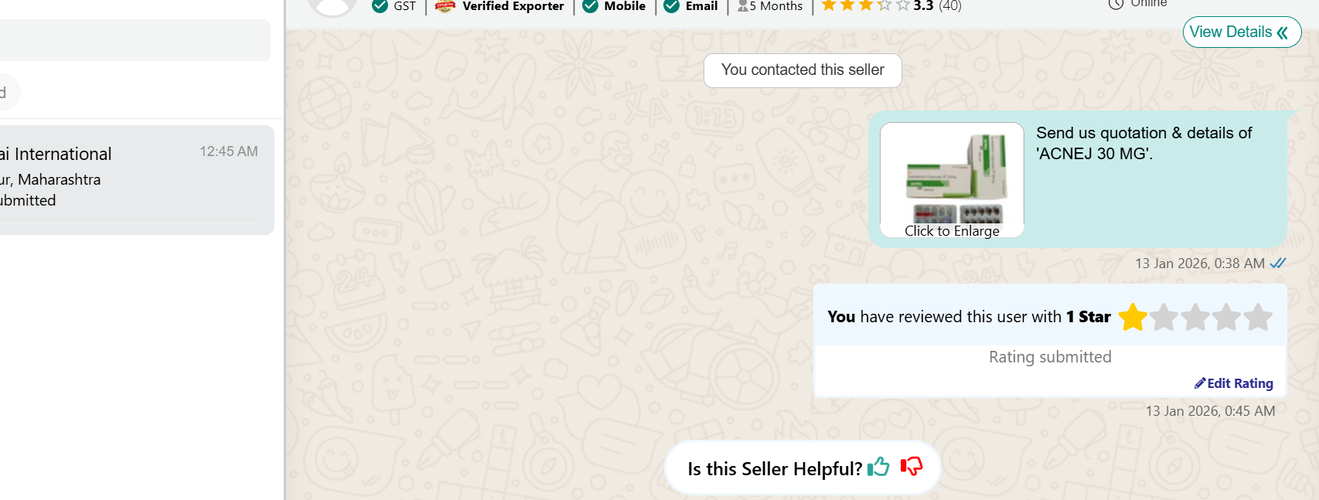This screenshot has height=500, width=1319.
Task: Click the 13 Jan 2026, 0:38 AM timestamp
Action: (x=1200, y=263)
